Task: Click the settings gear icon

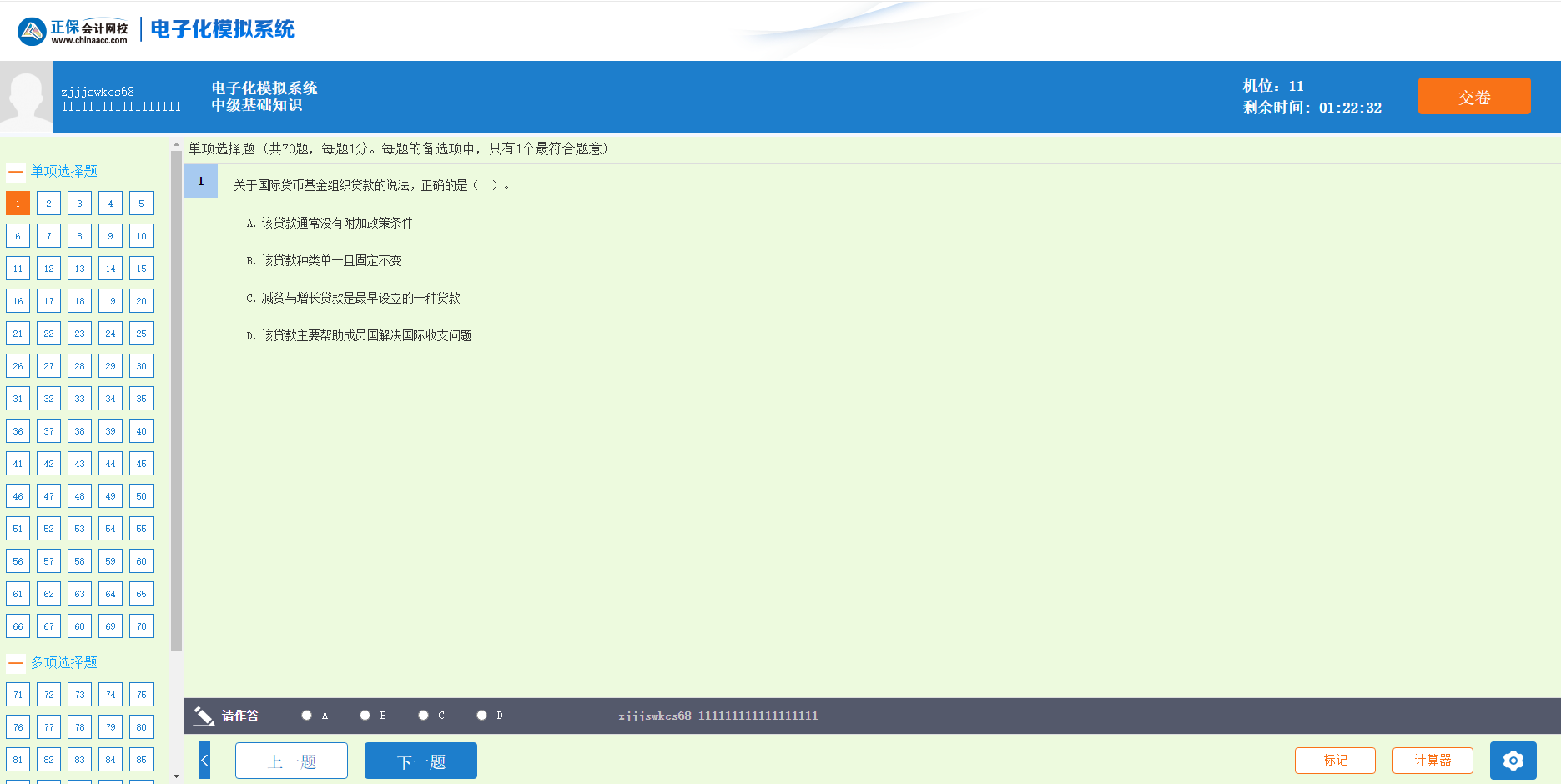Action: [1513, 761]
